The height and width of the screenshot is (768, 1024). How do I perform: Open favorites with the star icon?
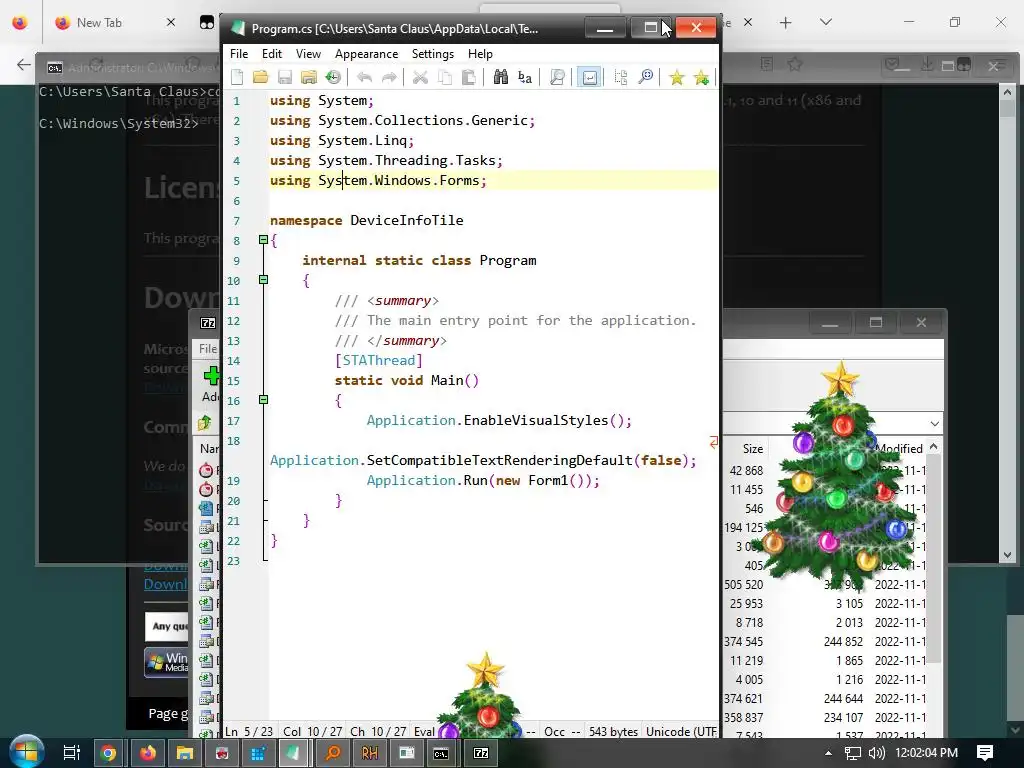[677, 78]
